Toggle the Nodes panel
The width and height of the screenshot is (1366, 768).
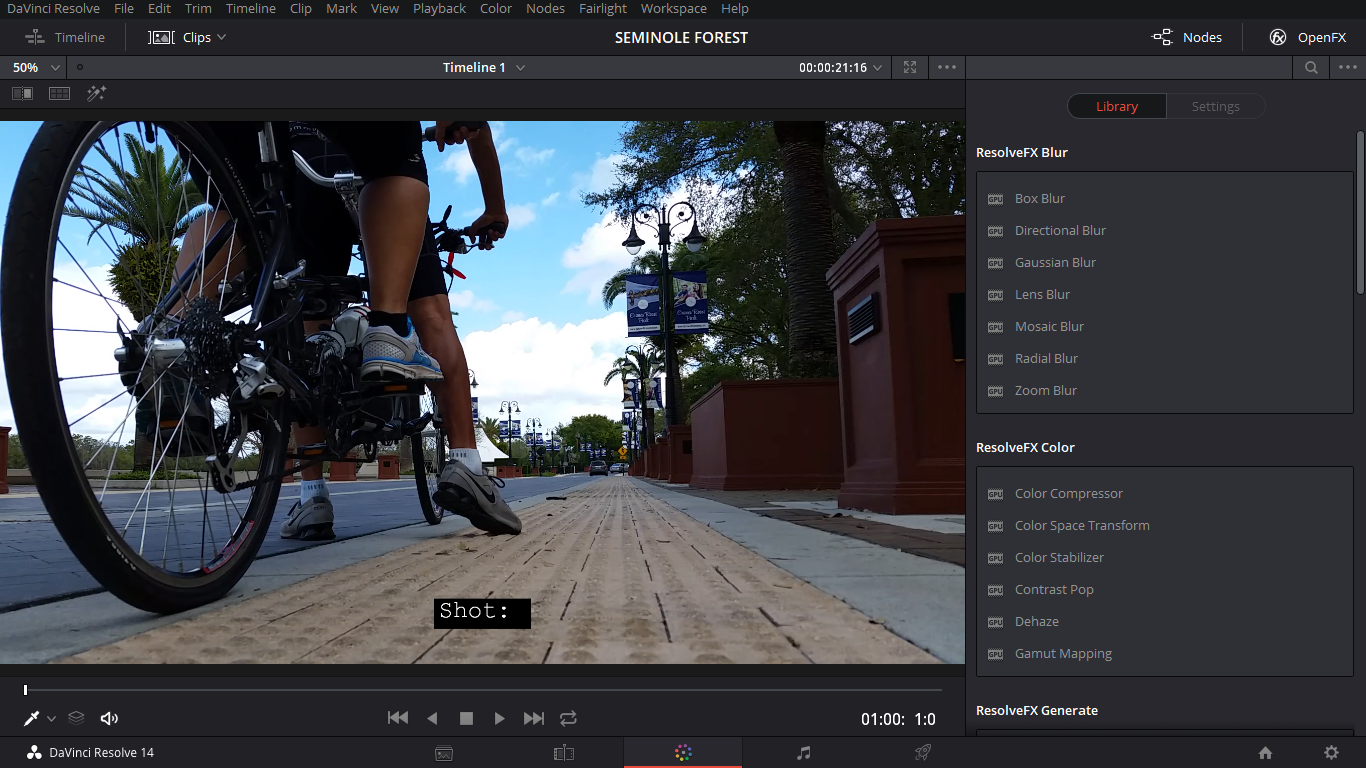tap(1187, 37)
